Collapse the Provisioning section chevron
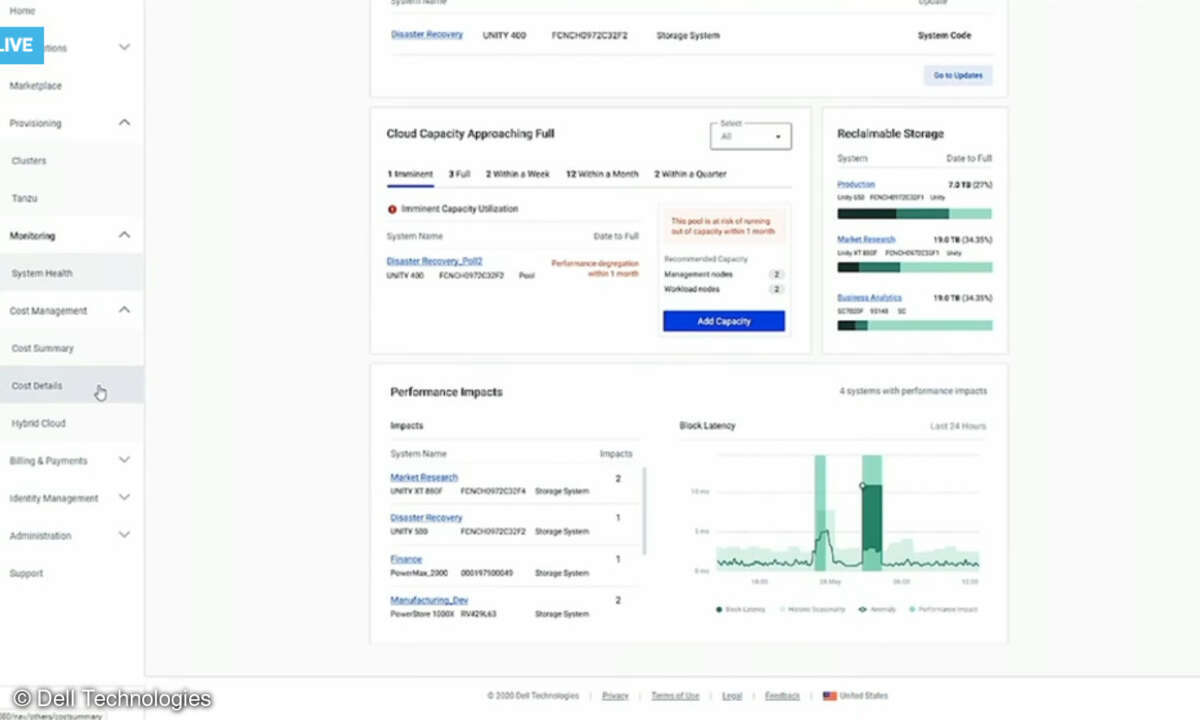This screenshot has width=1200, height=720. tap(124, 123)
